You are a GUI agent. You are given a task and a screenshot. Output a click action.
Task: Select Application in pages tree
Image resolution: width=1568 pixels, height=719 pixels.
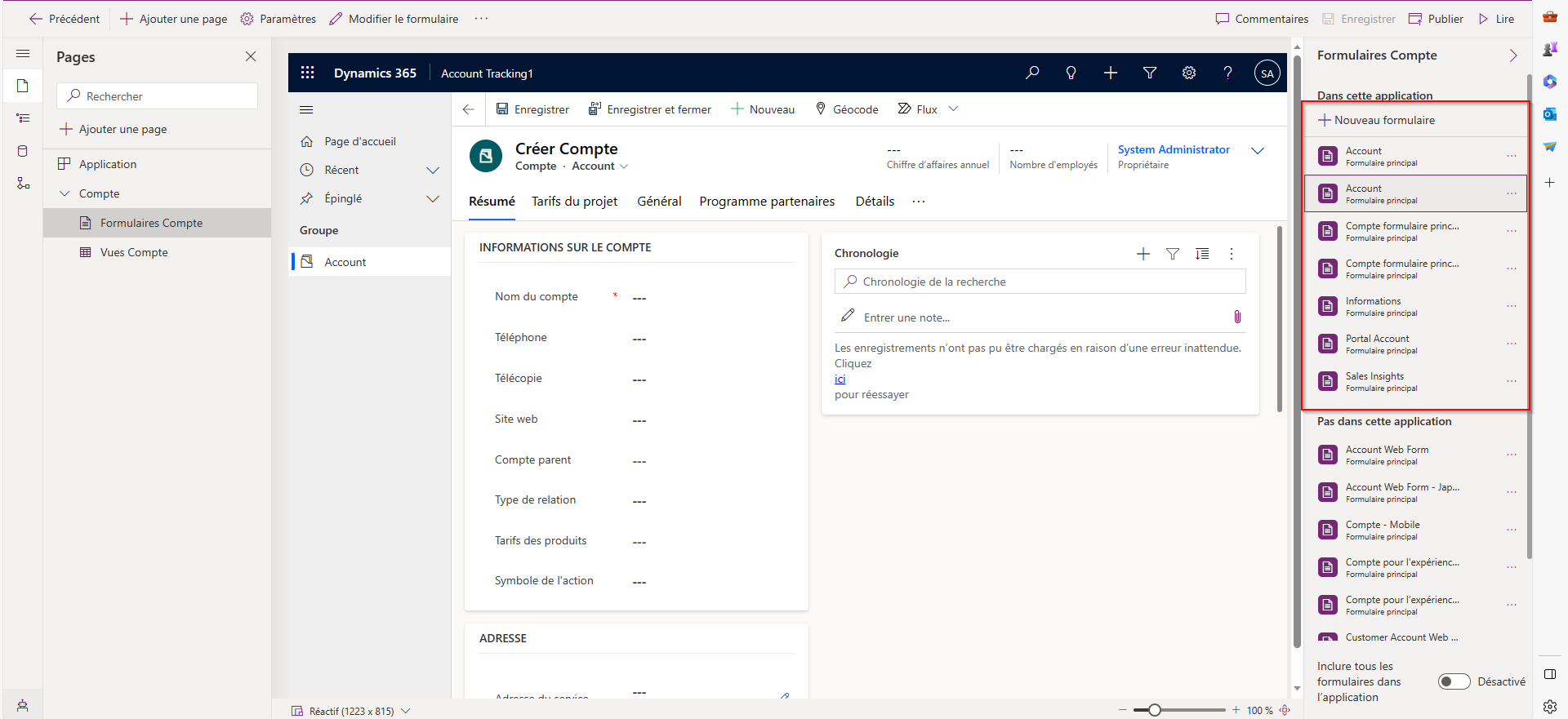pos(157,164)
